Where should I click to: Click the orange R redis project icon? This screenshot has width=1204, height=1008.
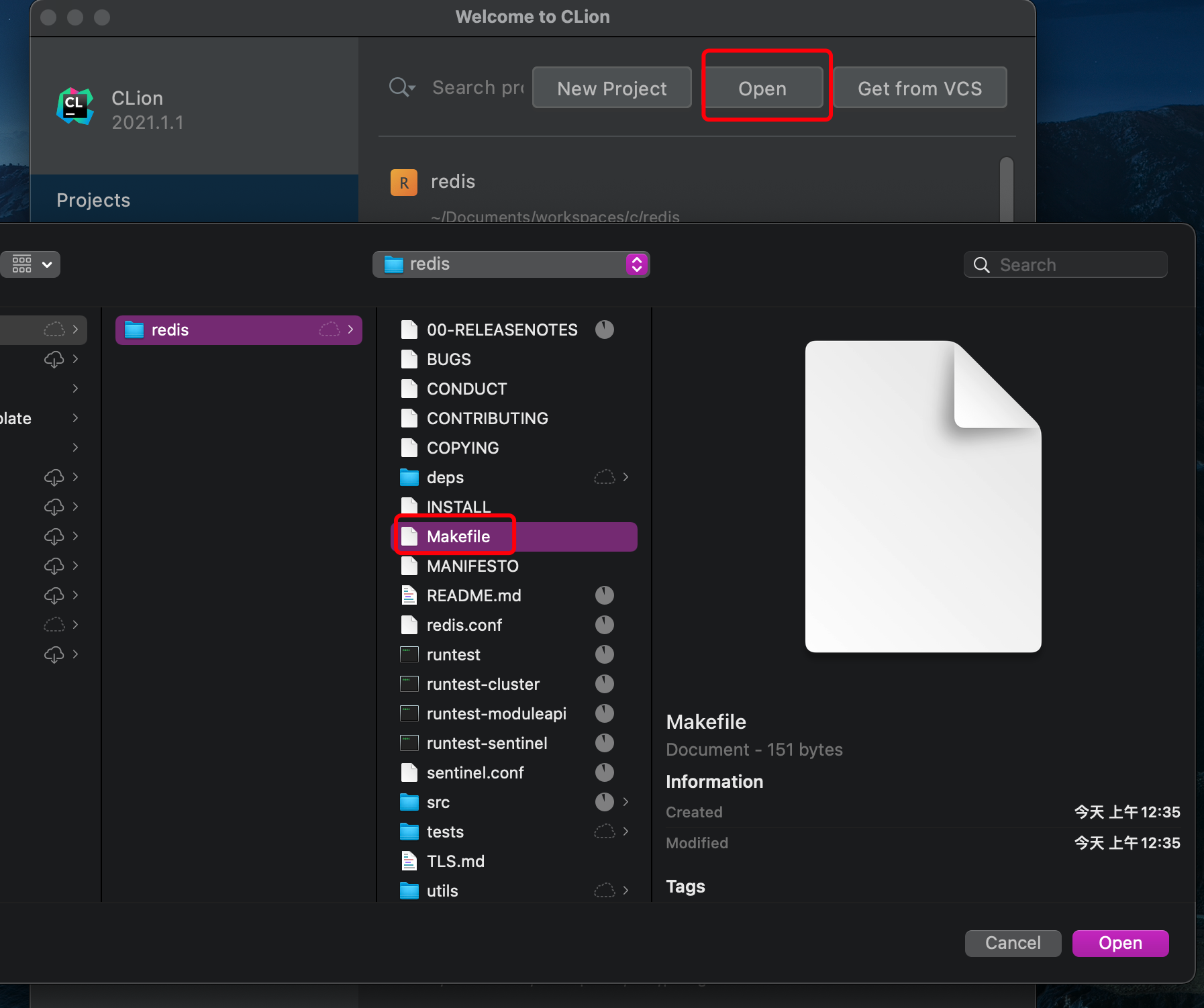pos(404,183)
